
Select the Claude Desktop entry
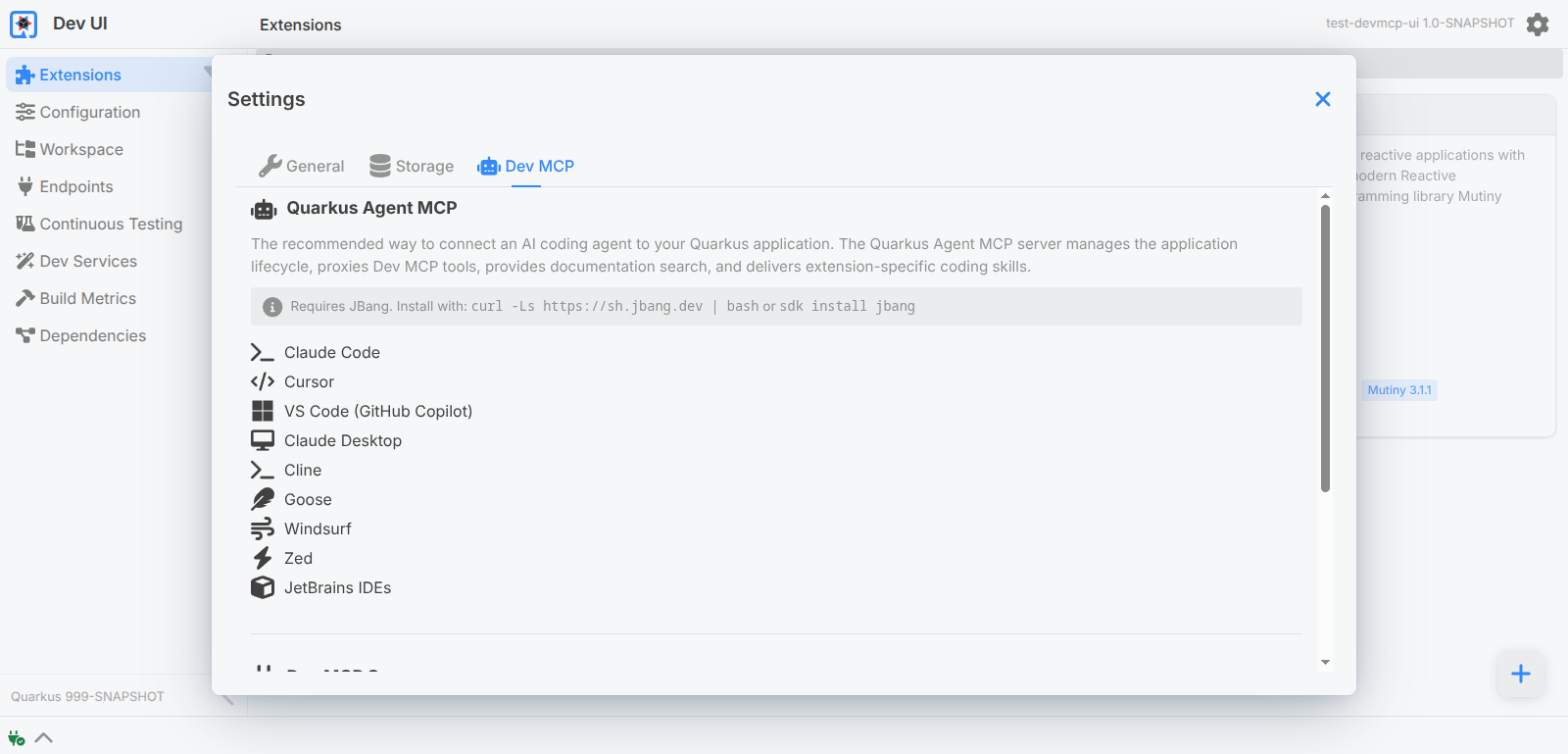326,441
